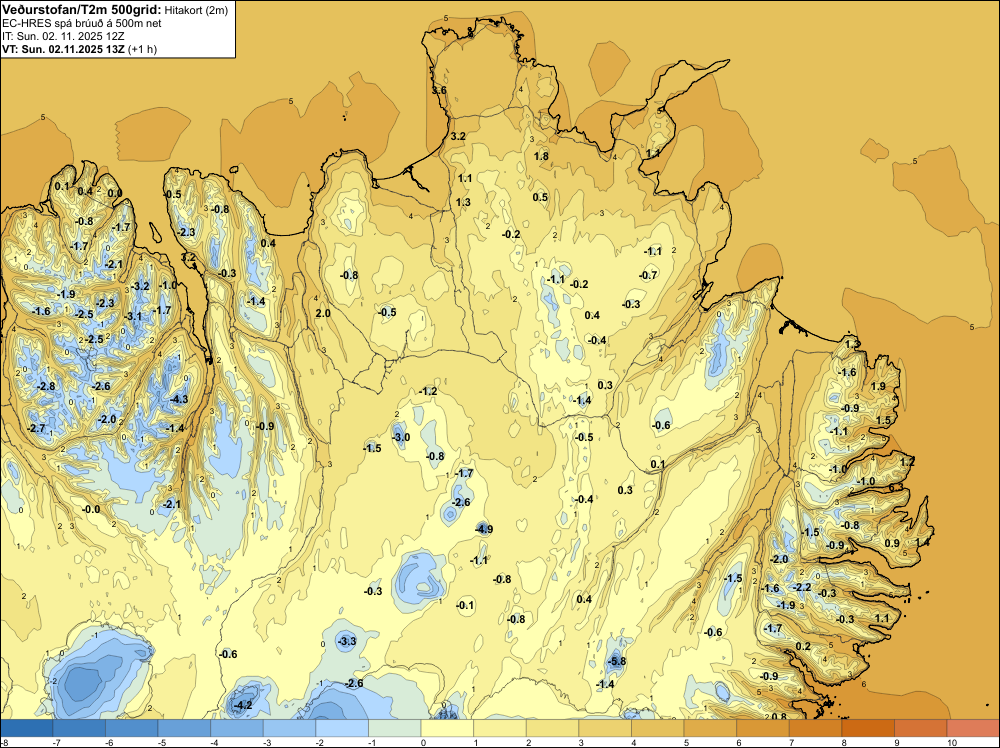
Task: Click the legend swatch between 4 and 5
Action: coord(658,728)
